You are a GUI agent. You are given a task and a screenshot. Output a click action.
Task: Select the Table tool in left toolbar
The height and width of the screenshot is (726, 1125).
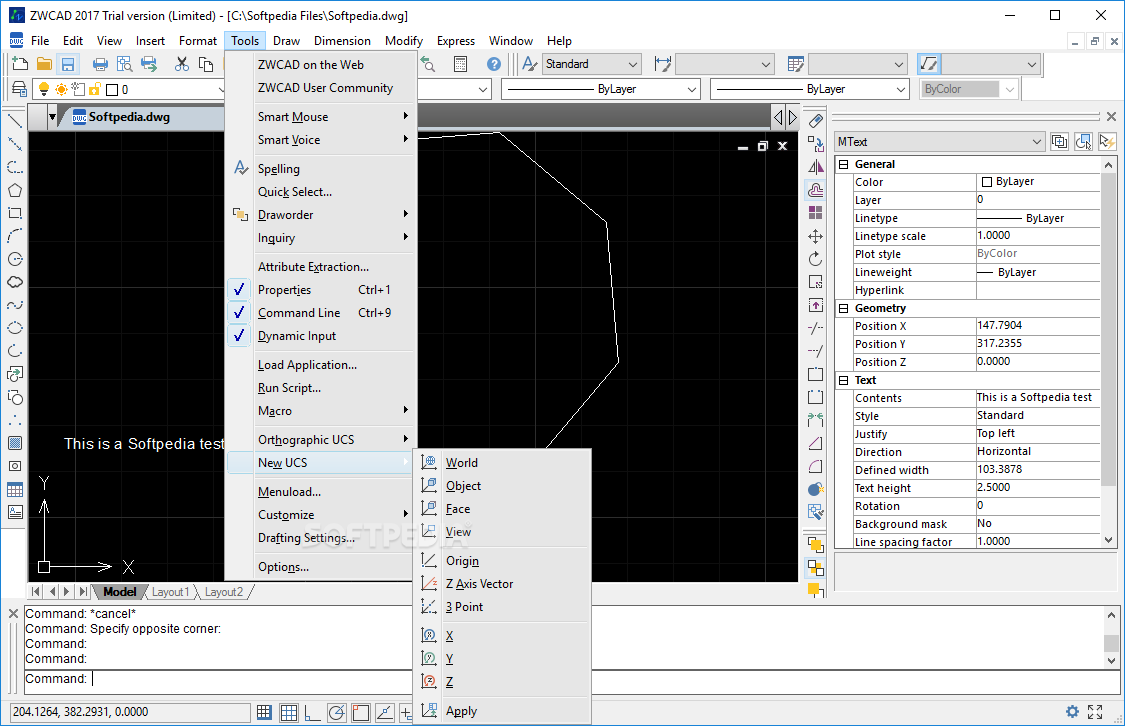14,489
